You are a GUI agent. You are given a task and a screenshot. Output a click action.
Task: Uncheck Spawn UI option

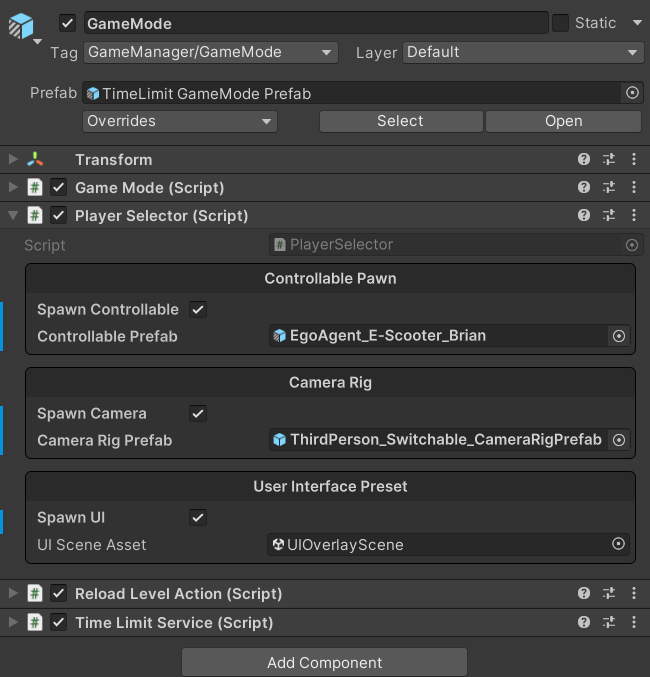[x=198, y=518]
